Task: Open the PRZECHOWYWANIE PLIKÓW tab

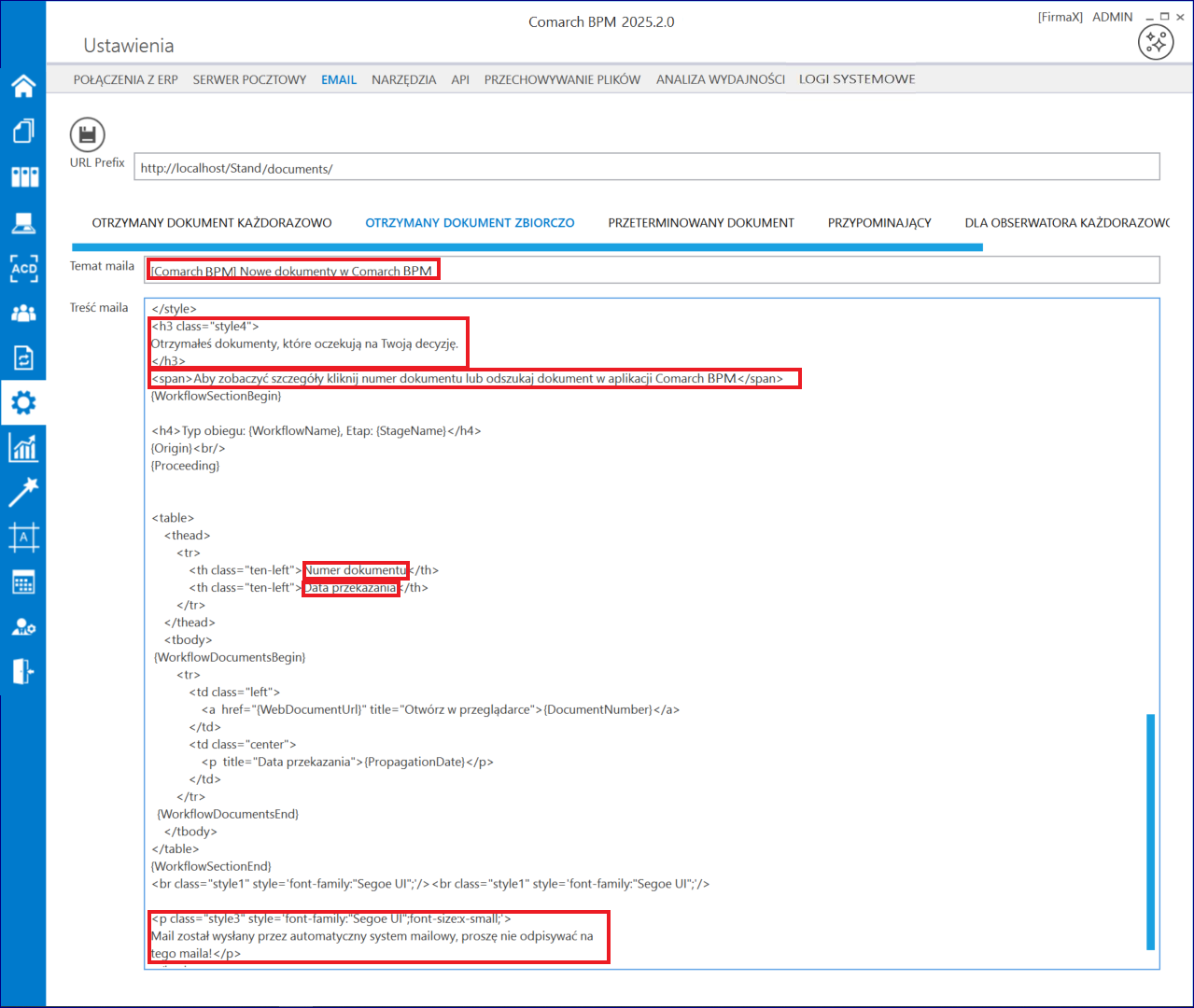Action: (x=562, y=79)
